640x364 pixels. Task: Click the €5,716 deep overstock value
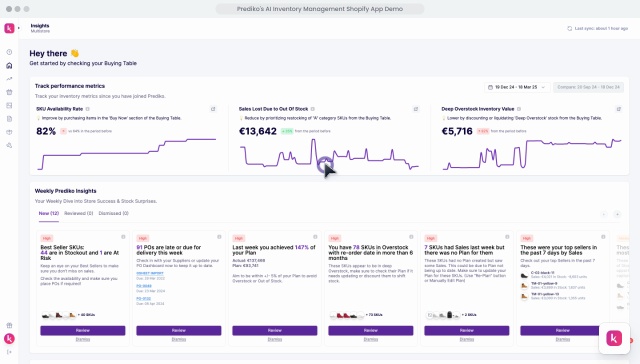457,131
